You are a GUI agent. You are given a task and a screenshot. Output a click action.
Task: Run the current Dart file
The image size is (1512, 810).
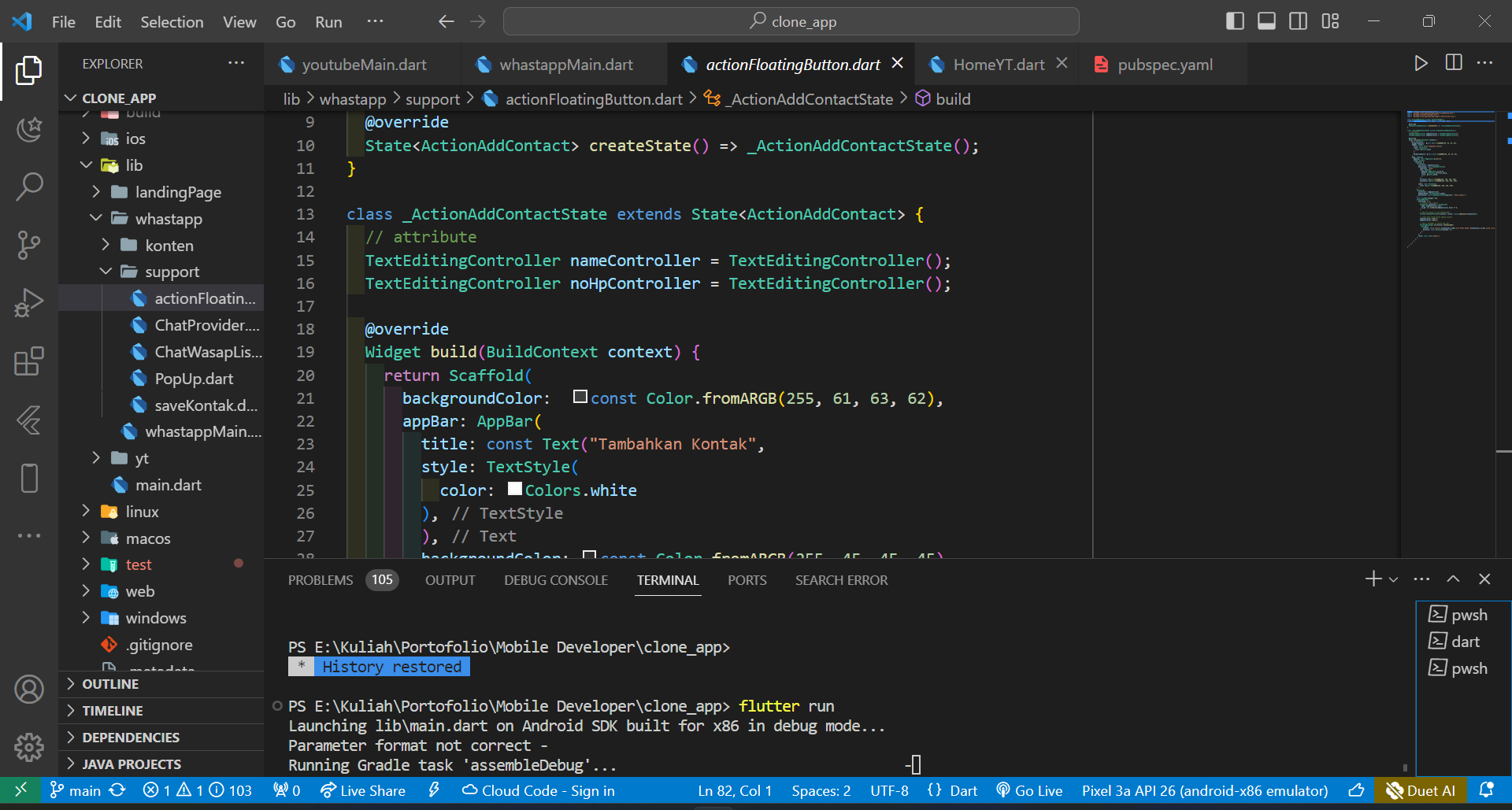1421,63
